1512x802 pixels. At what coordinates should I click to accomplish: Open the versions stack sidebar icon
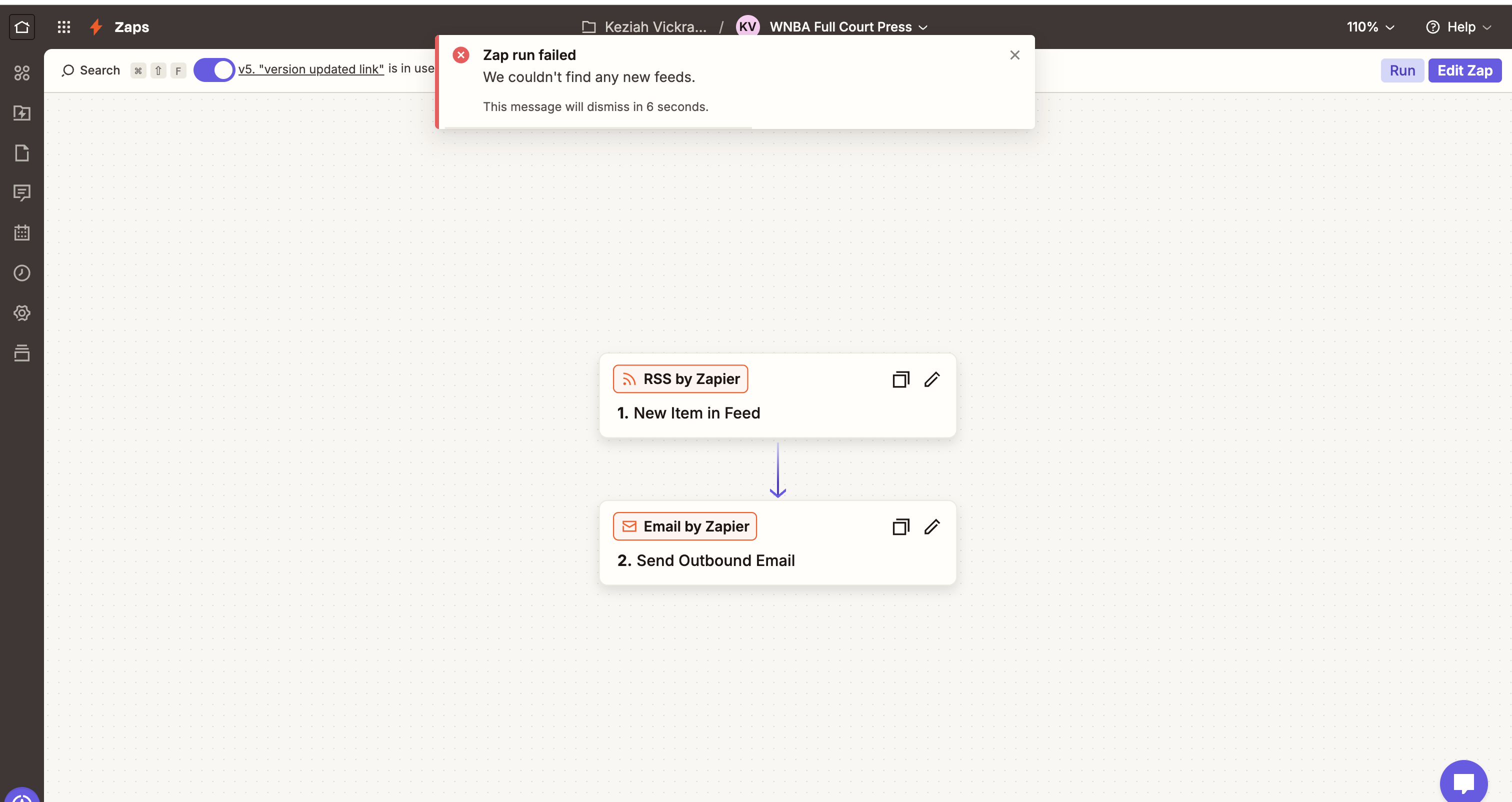(21, 353)
